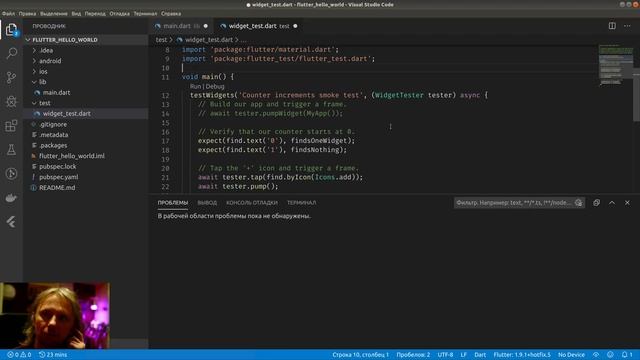Click the 23 mins time tracker
This screenshot has height=360, width=640.
[x=53, y=355]
